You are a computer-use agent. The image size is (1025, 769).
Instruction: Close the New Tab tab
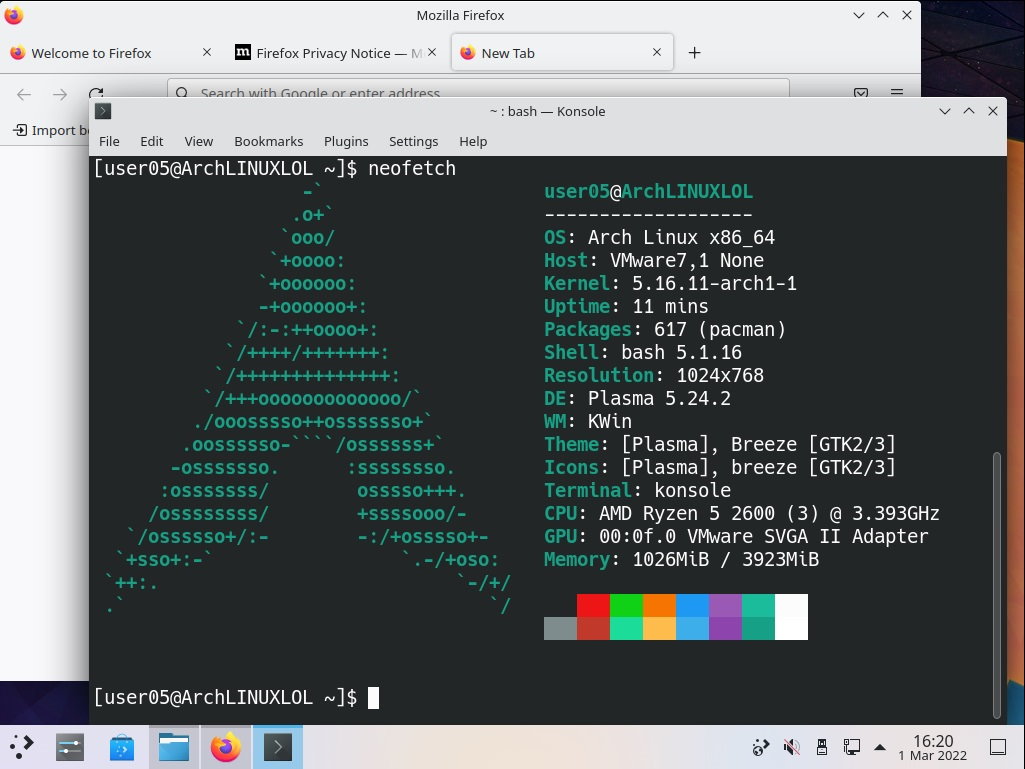[657, 52]
